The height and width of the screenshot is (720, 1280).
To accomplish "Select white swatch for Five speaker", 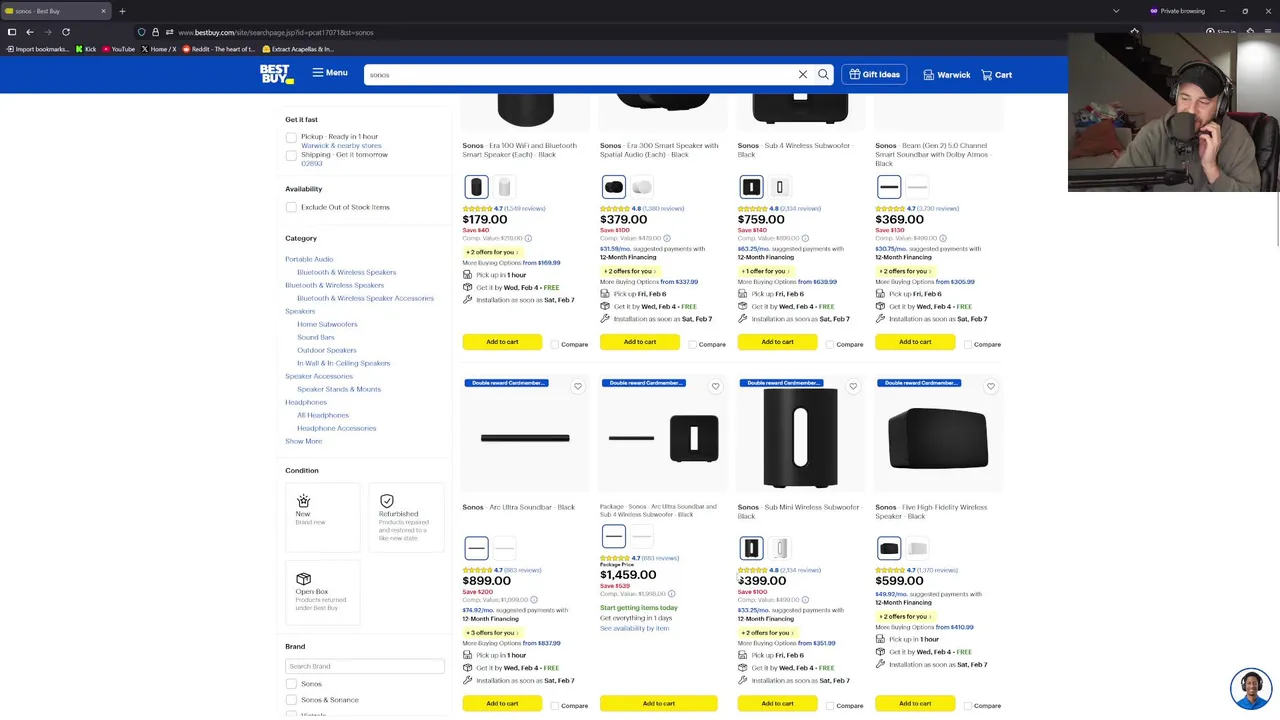I will point(917,548).
